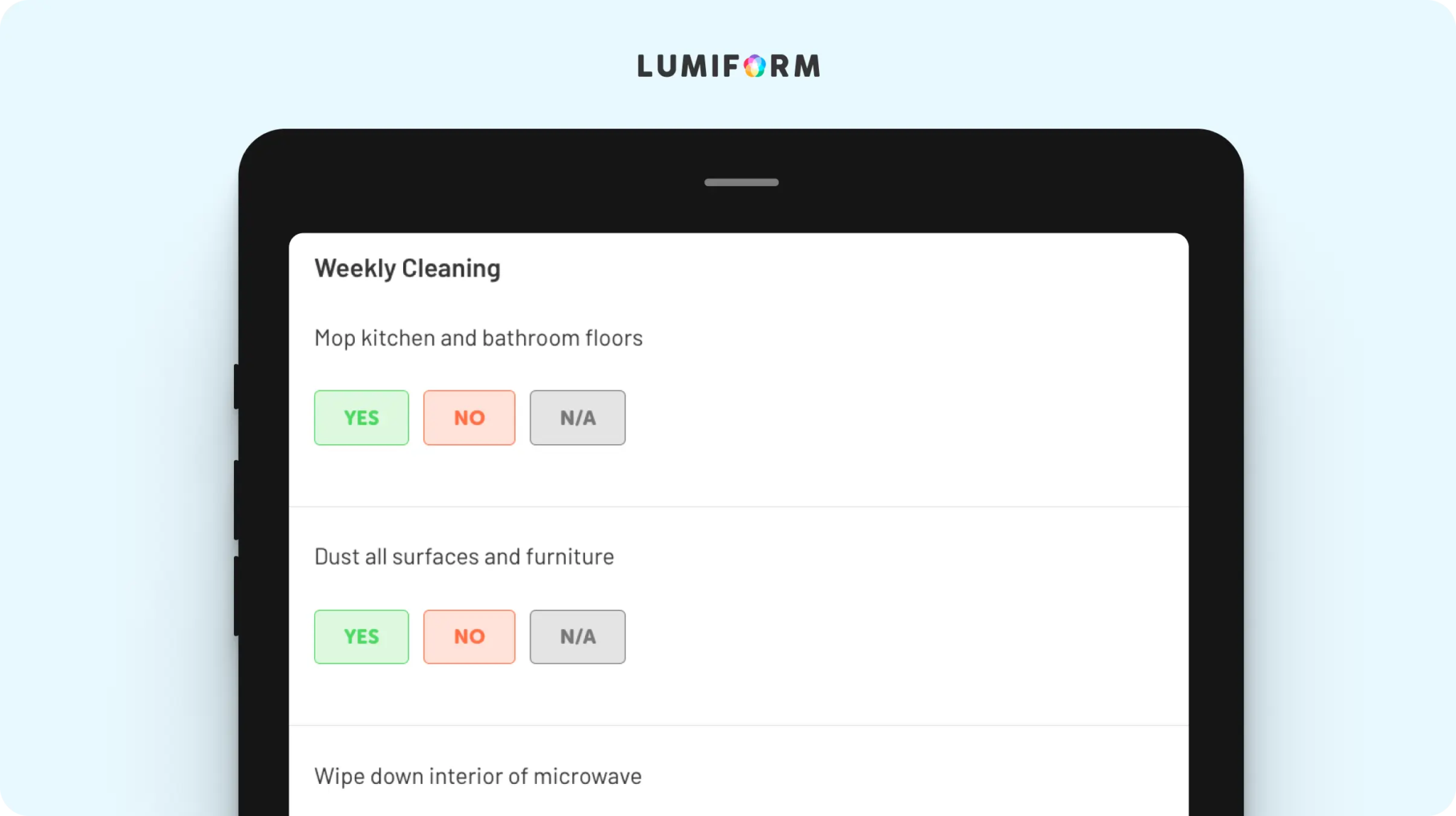Viewport: 1456px width, 816px height.
Task: Click the Lumiform logo at the top
Action: 728,66
